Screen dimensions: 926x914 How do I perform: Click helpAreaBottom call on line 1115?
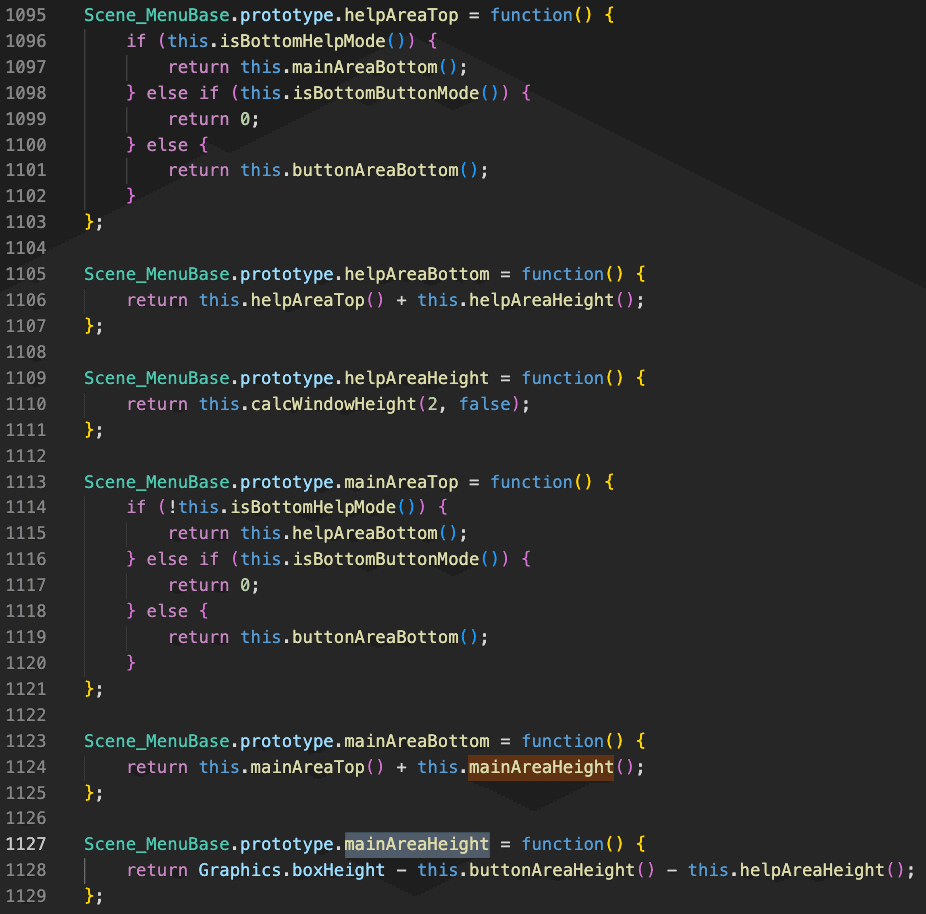(x=364, y=533)
